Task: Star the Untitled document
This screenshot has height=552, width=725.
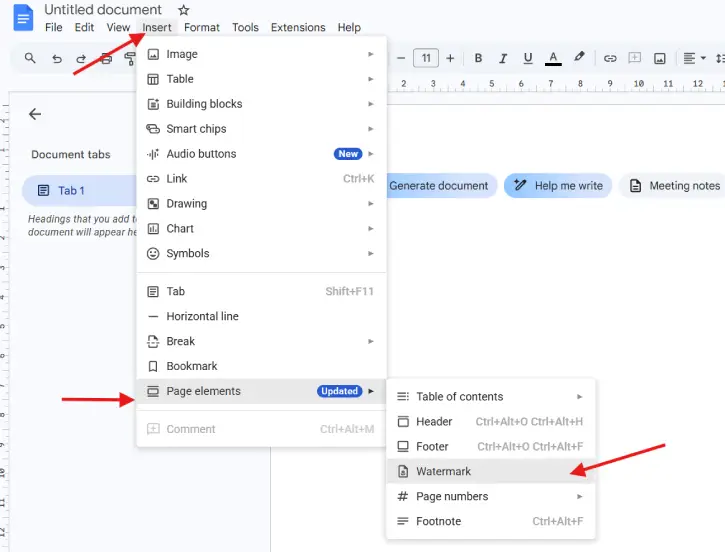Action: click(184, 10)
